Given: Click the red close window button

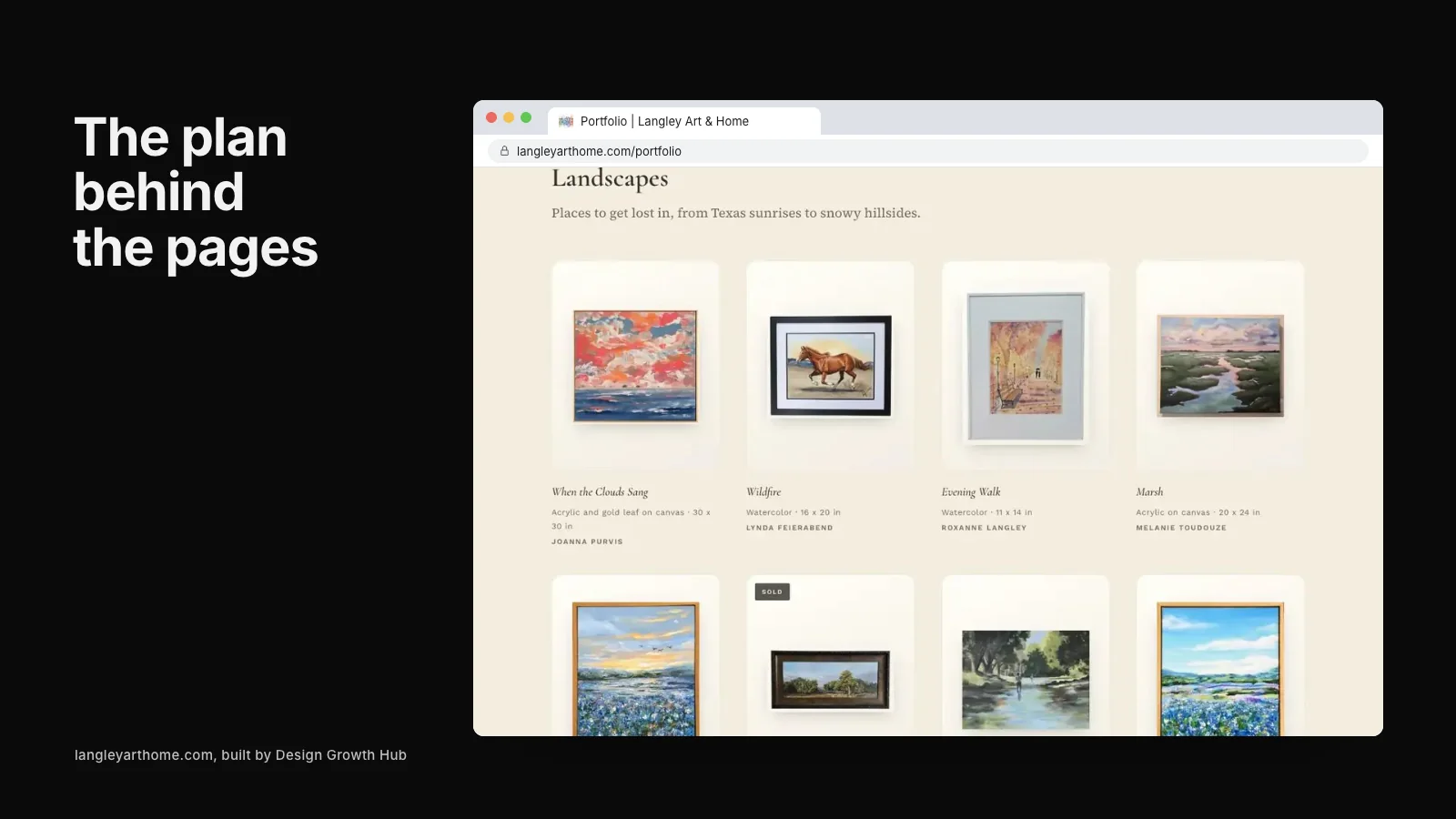Looking at the screenshot, I should [491, 117].
